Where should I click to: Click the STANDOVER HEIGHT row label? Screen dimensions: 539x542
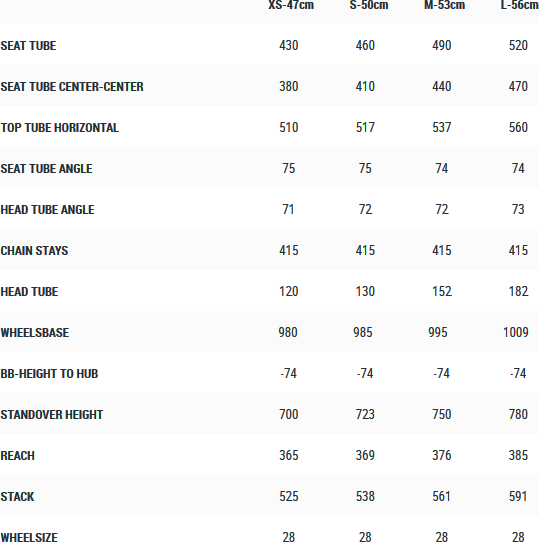(x=52, y=414)
